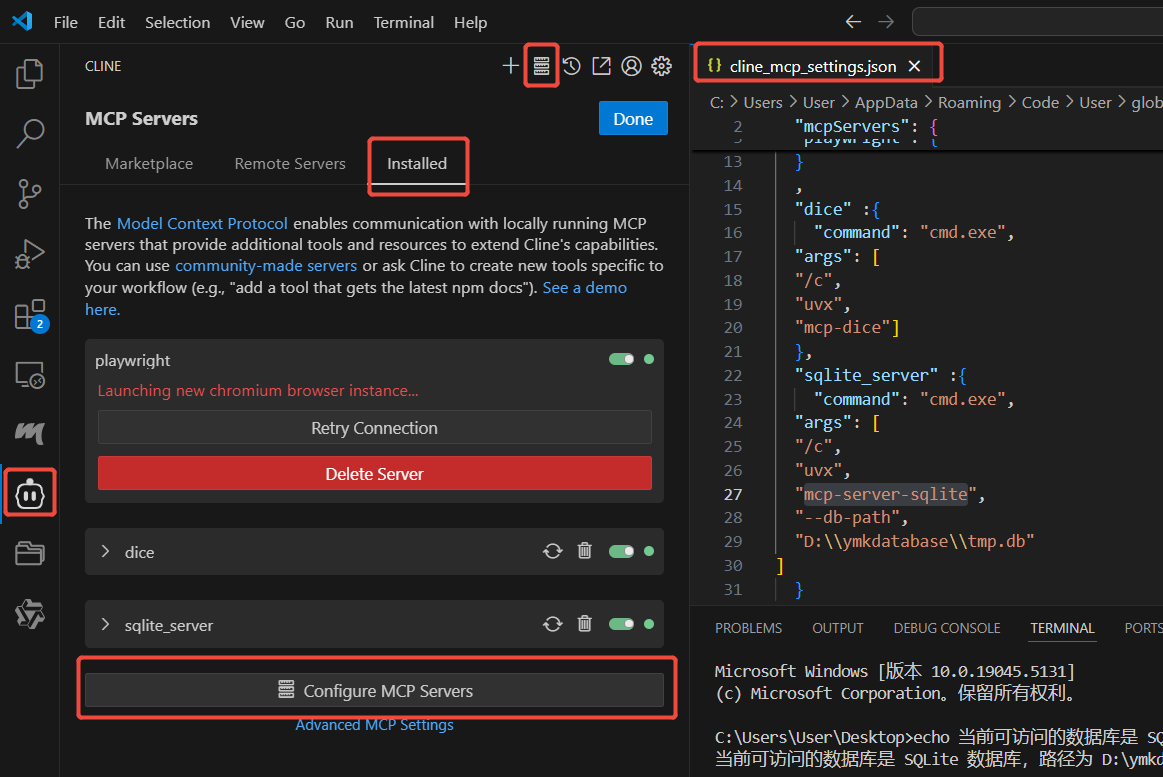
Task: Expand the dice server row
Action: pyautogui.click(x=105, y=551)
